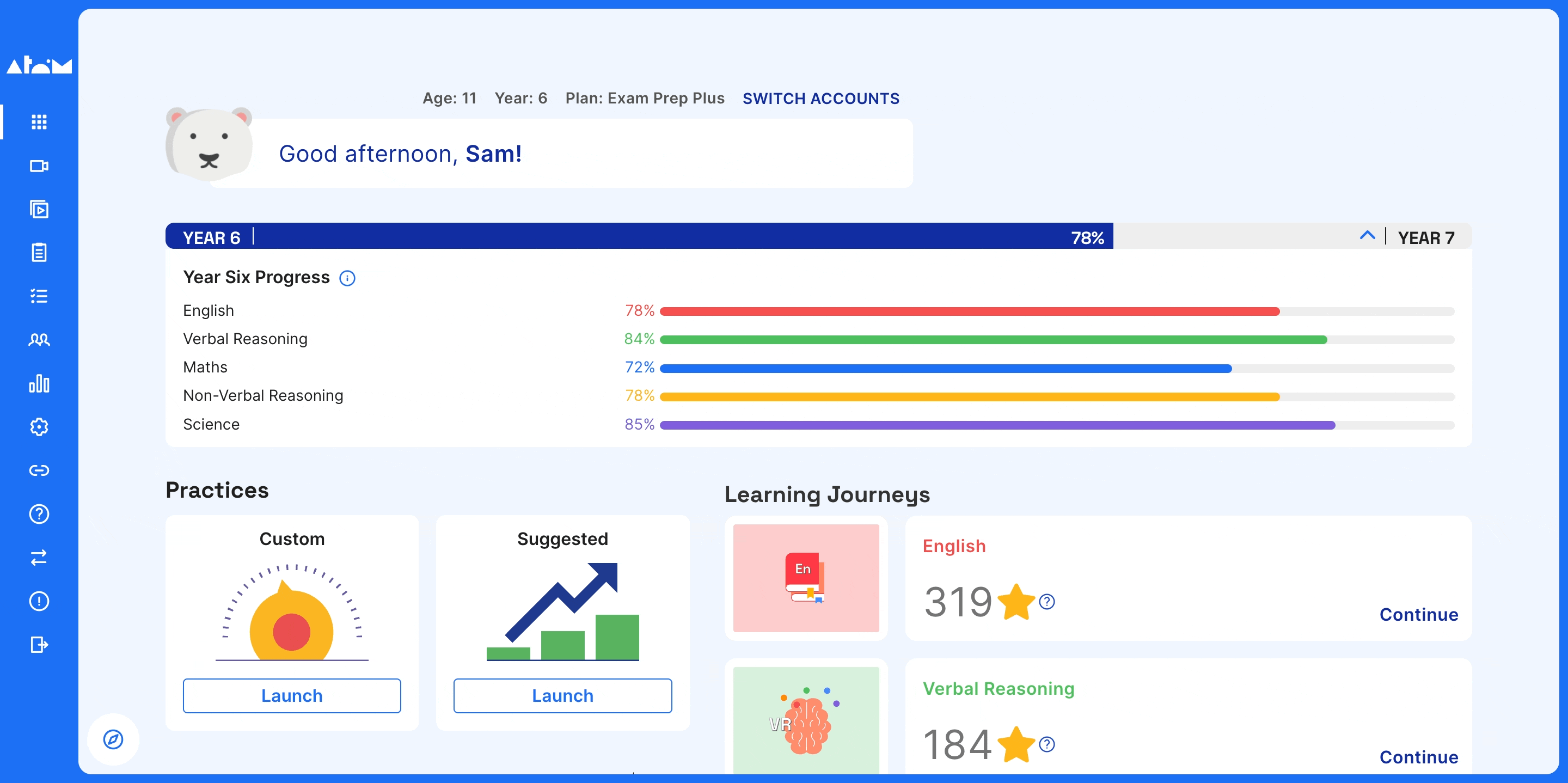1568x783 pixels.
Task: Toggle the transfer/switch icon in sidebar
Action: pos(39,558)
